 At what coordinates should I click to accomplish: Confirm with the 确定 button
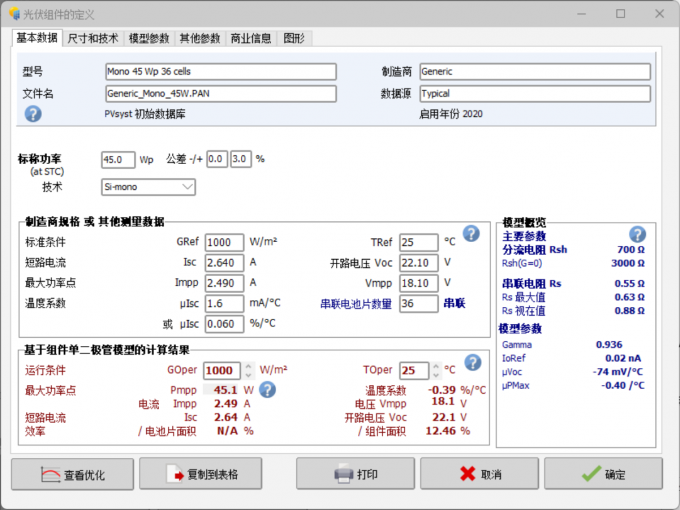coord(603,474)
